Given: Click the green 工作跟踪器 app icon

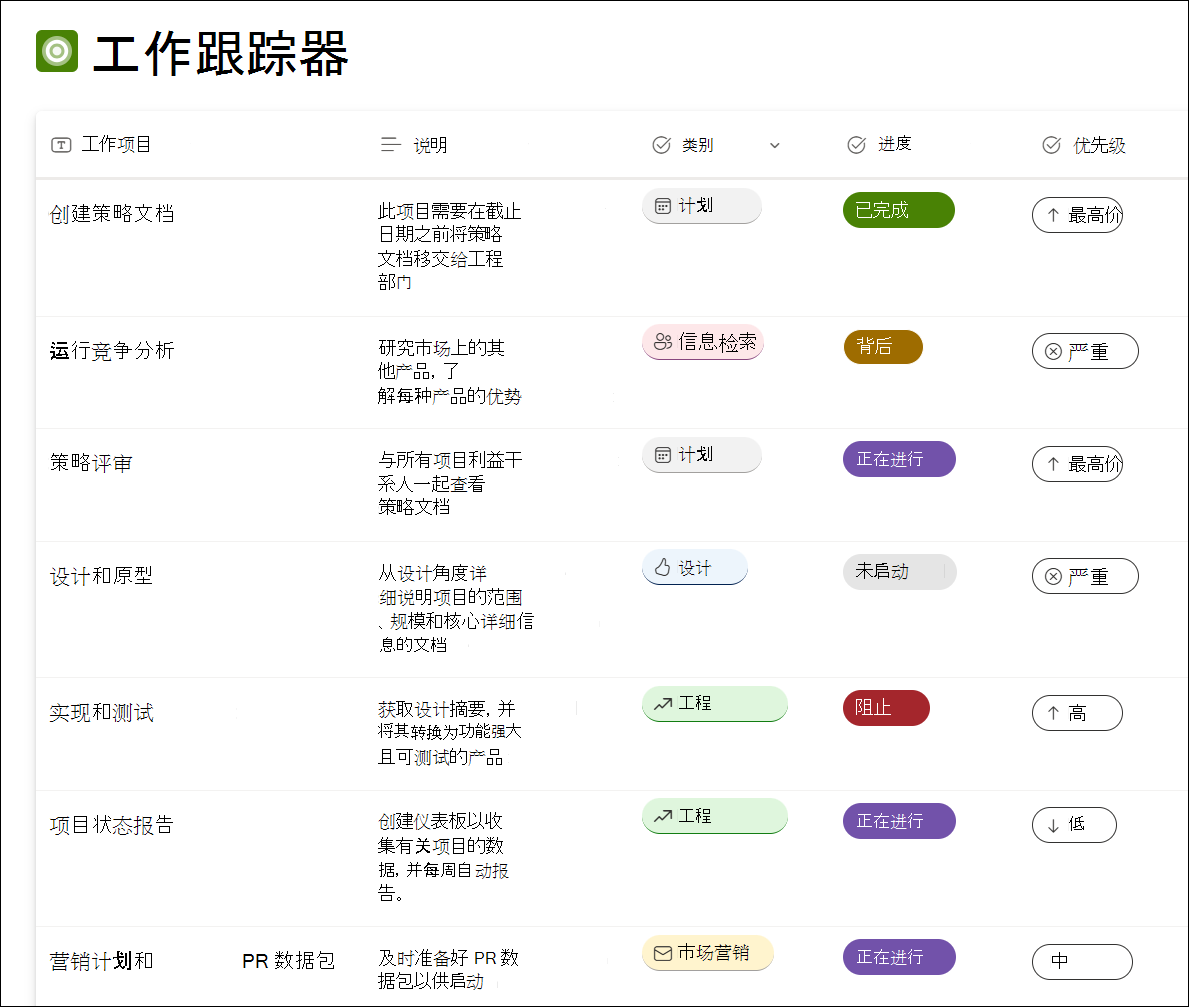Looking at the screenshot, I should point(57,52).
